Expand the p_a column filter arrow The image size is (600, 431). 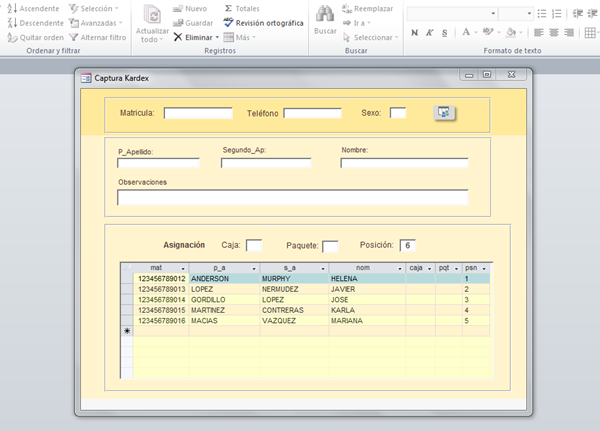[x=253, y=269]
